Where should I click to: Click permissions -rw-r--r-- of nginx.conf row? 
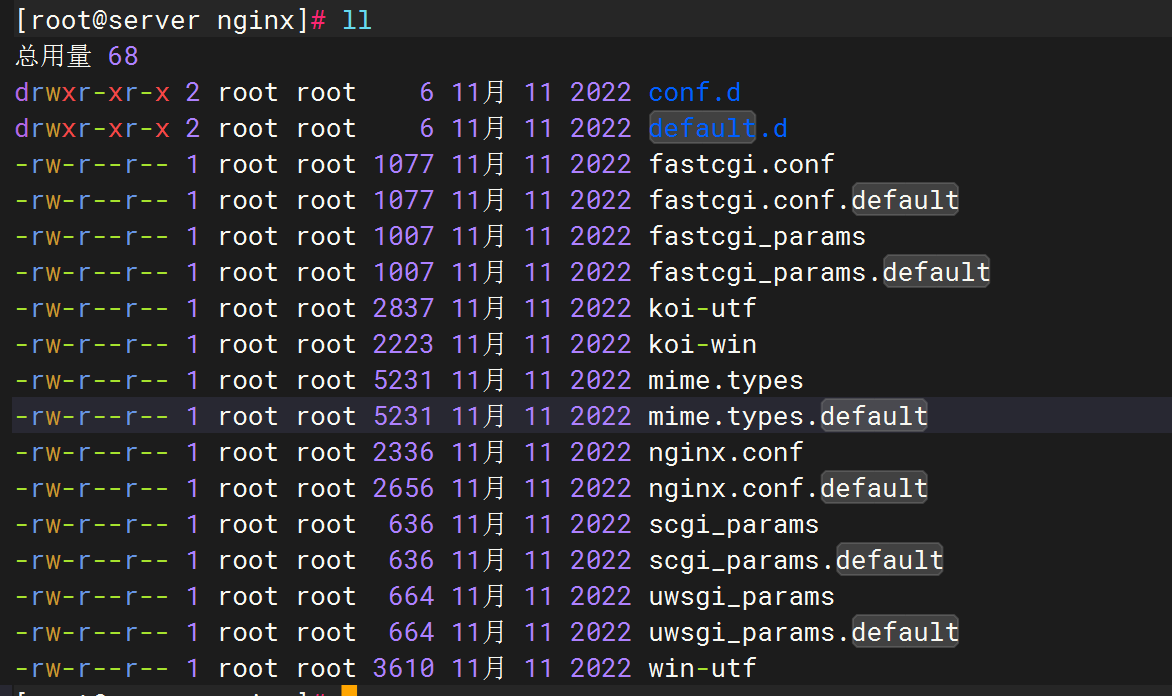tap(92, 452)
